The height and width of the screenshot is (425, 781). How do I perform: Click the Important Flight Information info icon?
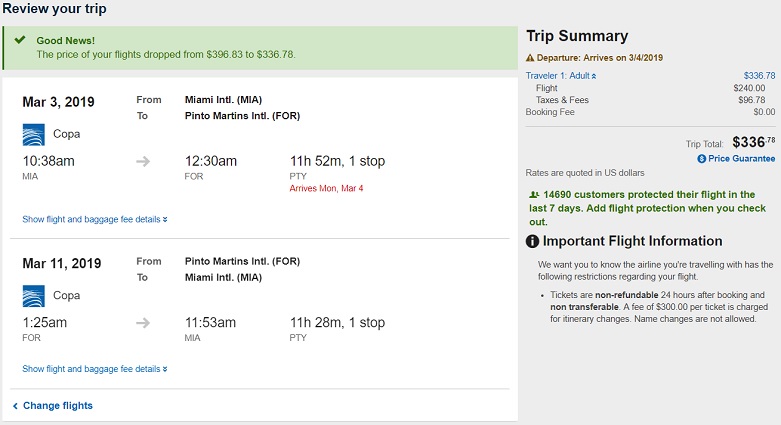[533, 242]
